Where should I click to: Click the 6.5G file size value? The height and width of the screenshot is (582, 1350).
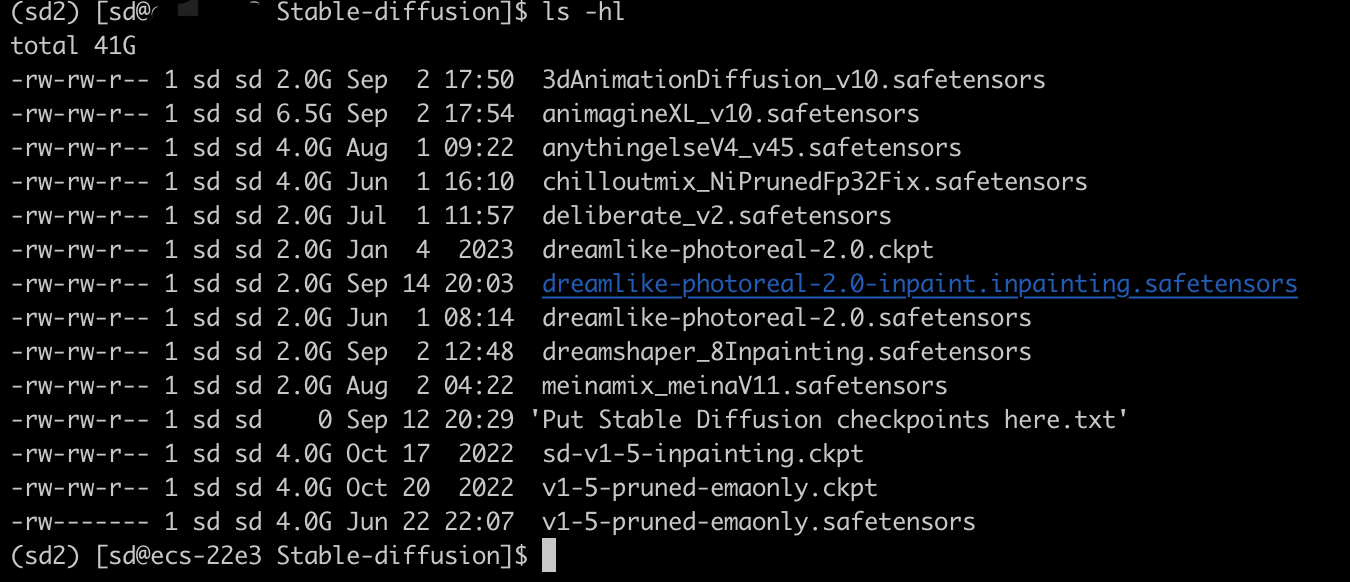click(x=304, y=114)
